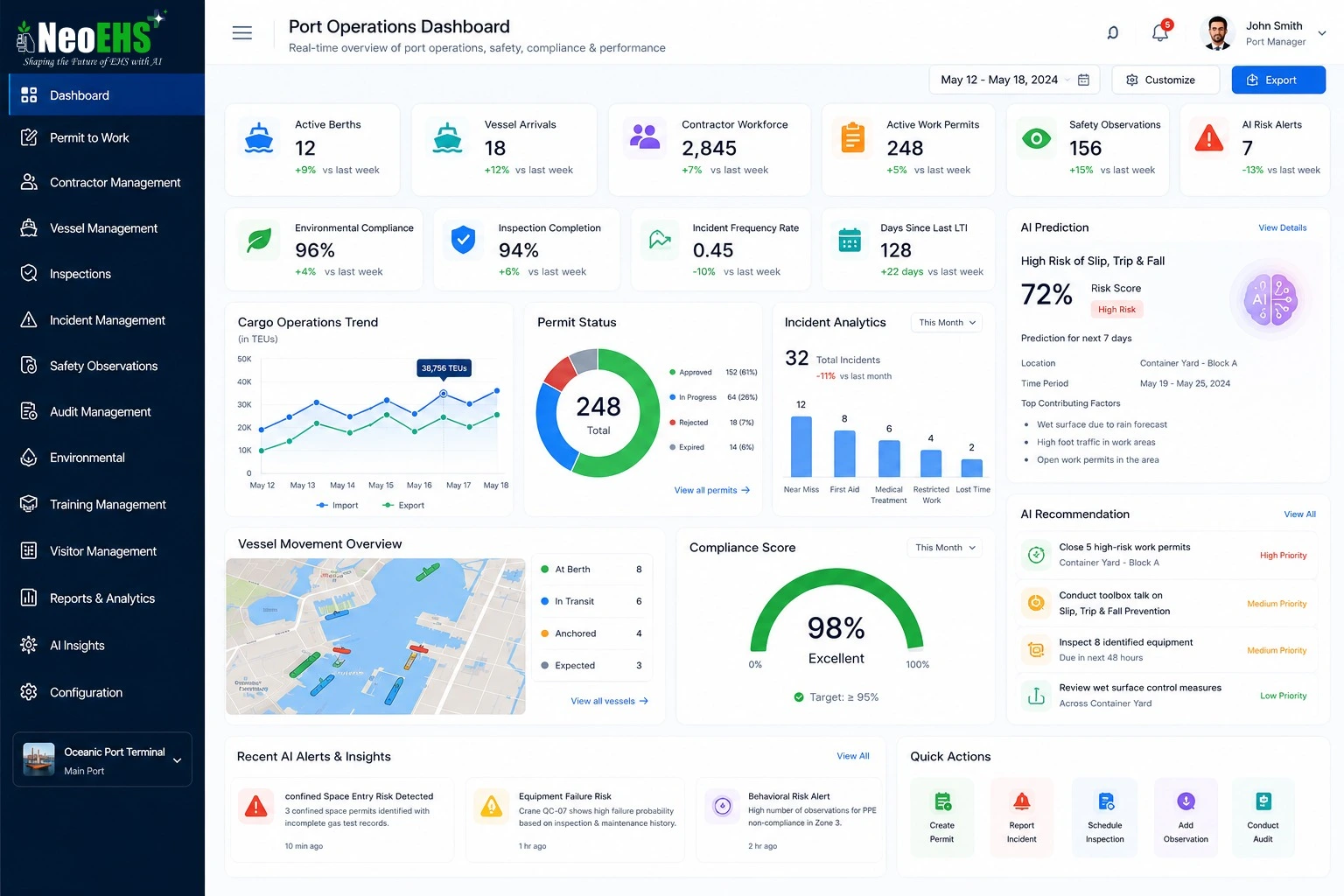The image size is (1344, 896).
Task: Click the Customize button
Action: (1165, 80)
